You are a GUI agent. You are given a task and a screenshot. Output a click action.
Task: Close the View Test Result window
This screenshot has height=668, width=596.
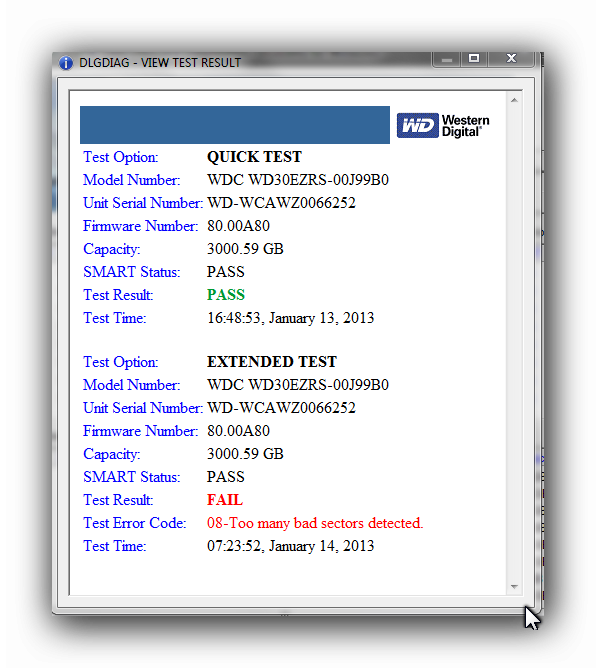click(x=511, y=59)
